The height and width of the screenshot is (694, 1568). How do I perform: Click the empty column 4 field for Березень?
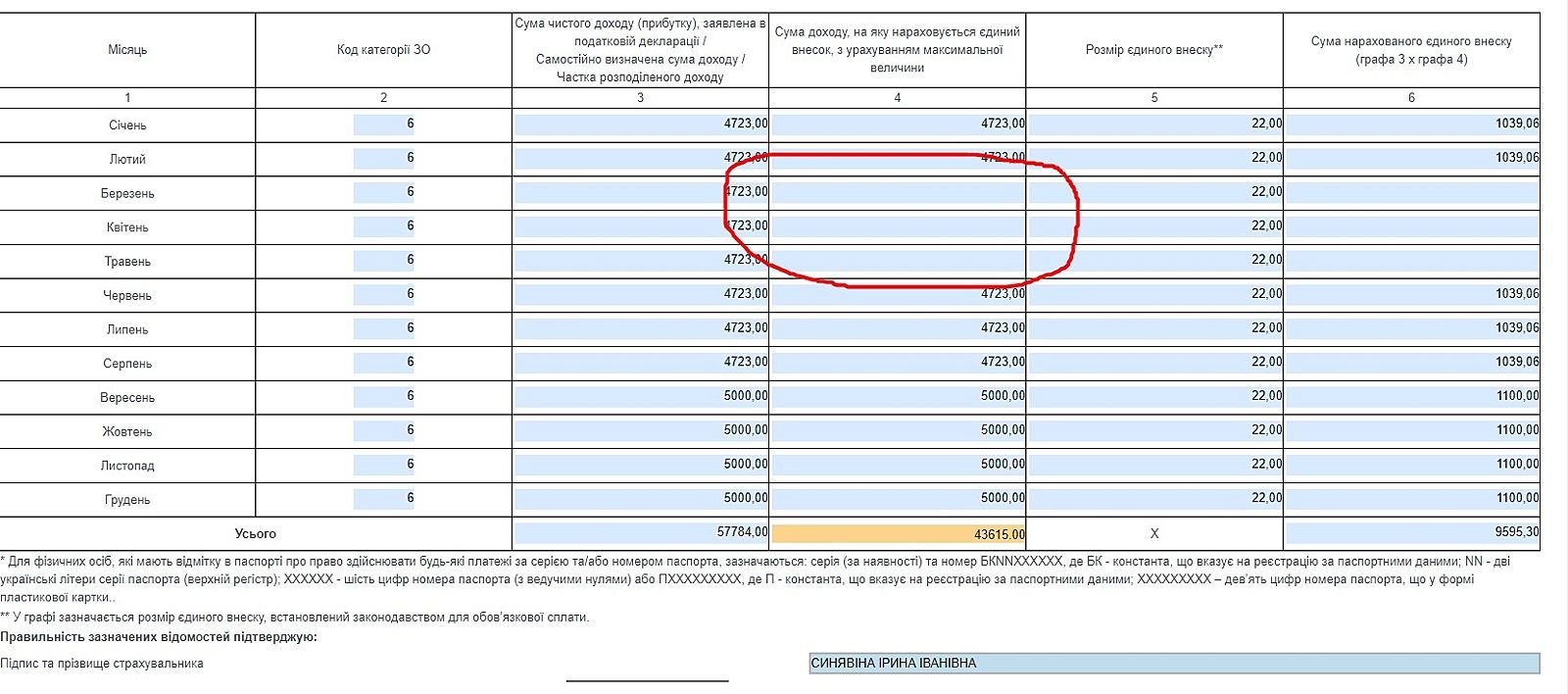coord(898,192)
